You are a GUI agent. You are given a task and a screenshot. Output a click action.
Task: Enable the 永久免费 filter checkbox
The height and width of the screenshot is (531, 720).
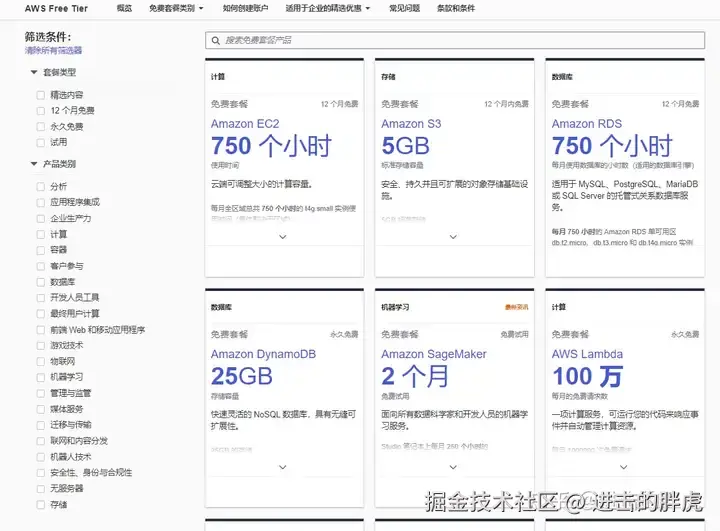41,127
